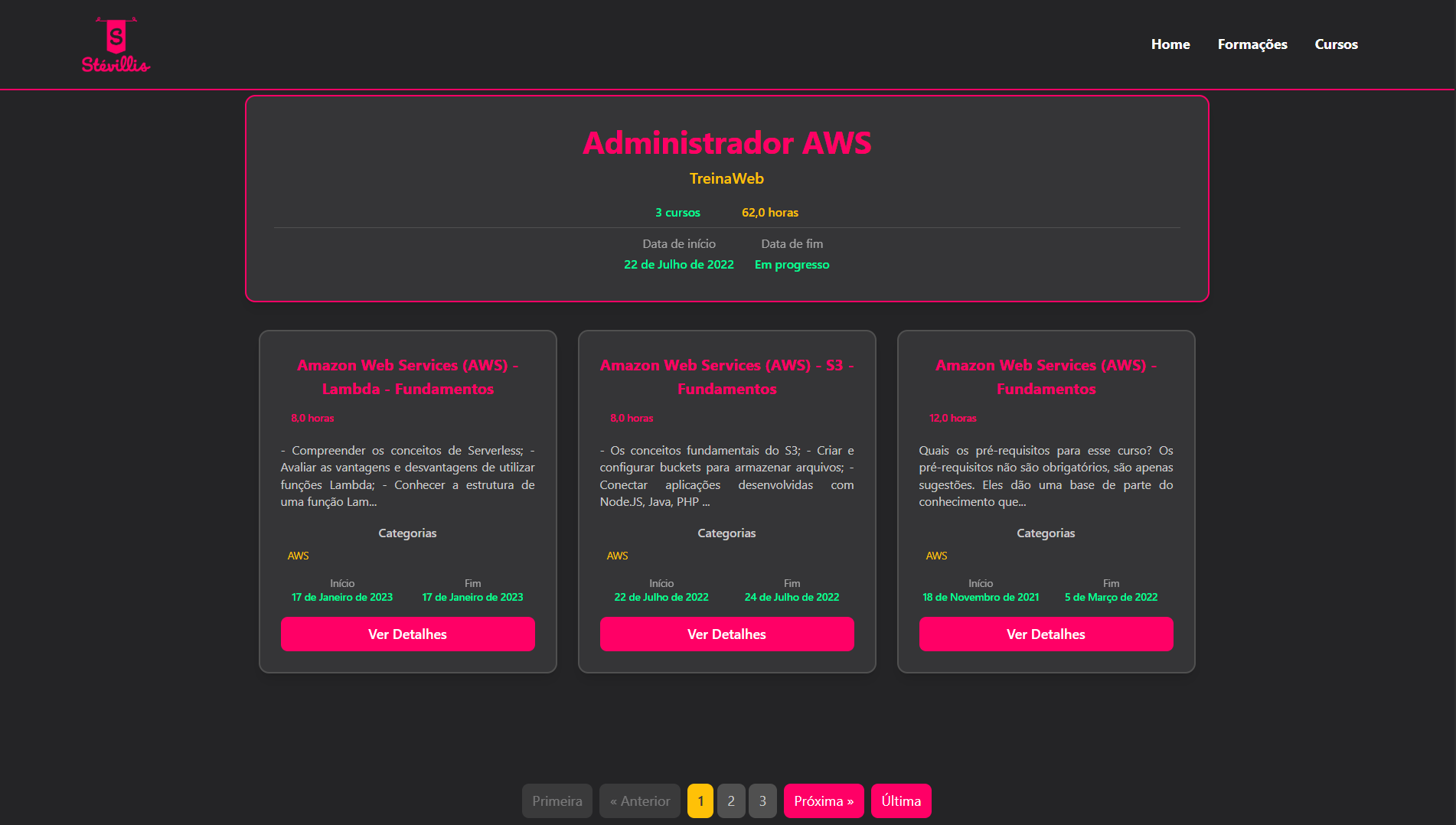Open the Lambda - Fundamentos course title
Screen dimensions: 1456x825
click(x=407, y=377)
